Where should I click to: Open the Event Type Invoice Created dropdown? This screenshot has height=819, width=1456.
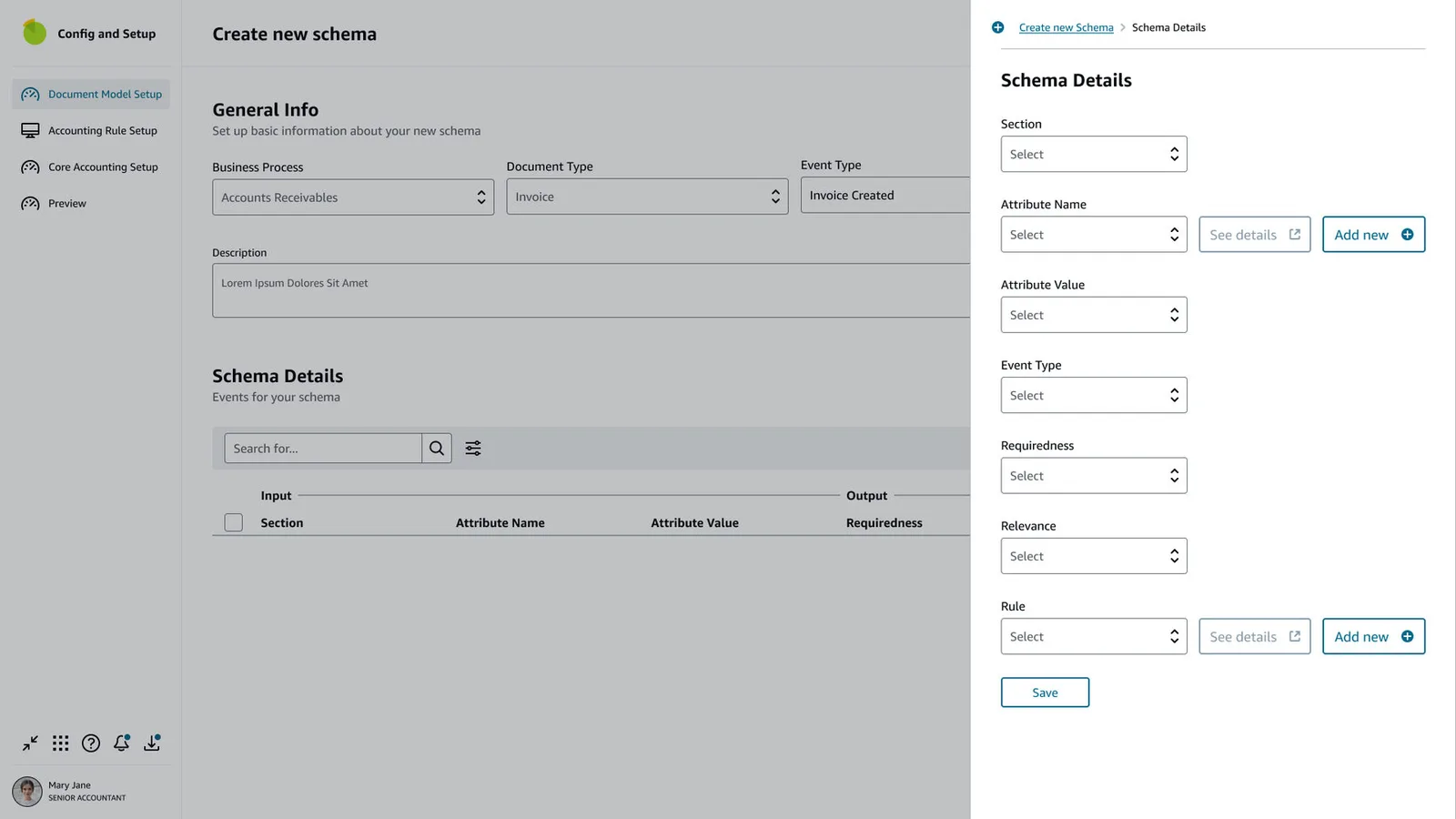[x=885, y=195]
